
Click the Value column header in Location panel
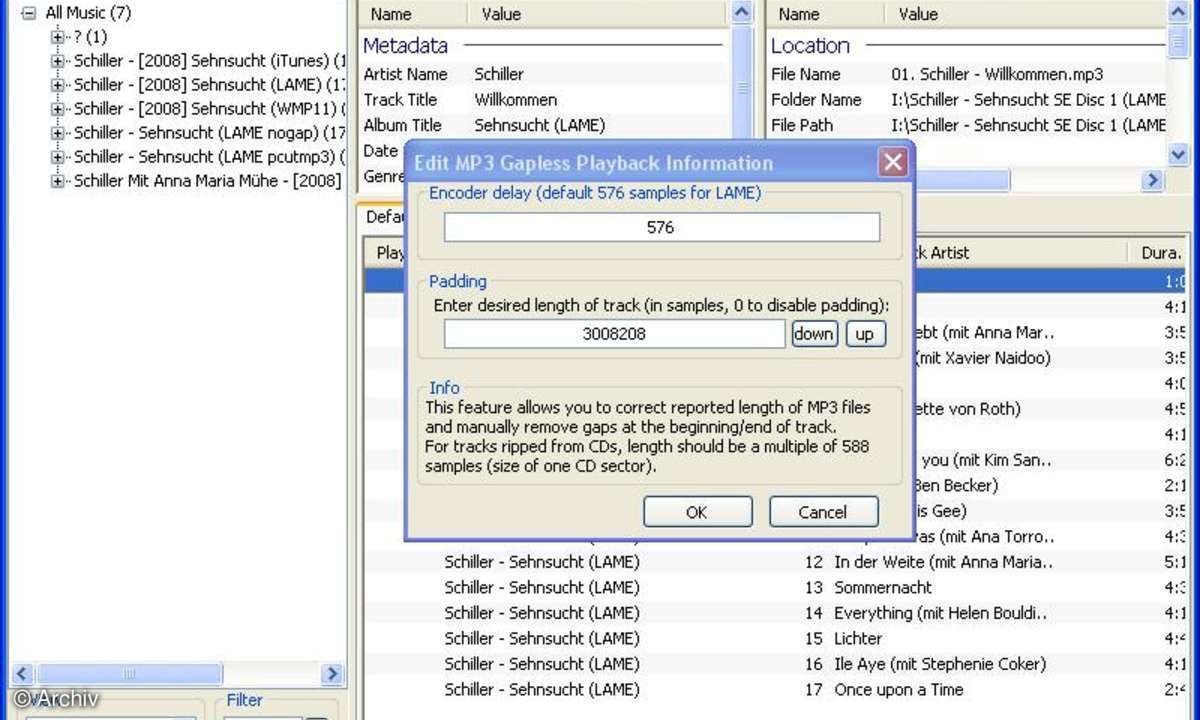[1024, 14]
